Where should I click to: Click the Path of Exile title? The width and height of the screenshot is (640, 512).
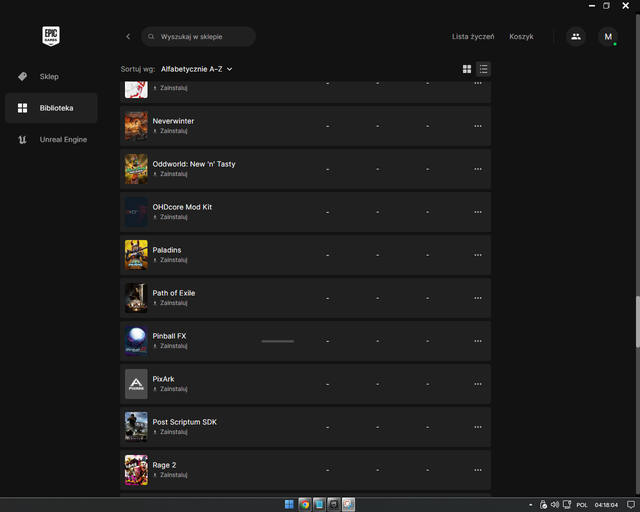173,293
